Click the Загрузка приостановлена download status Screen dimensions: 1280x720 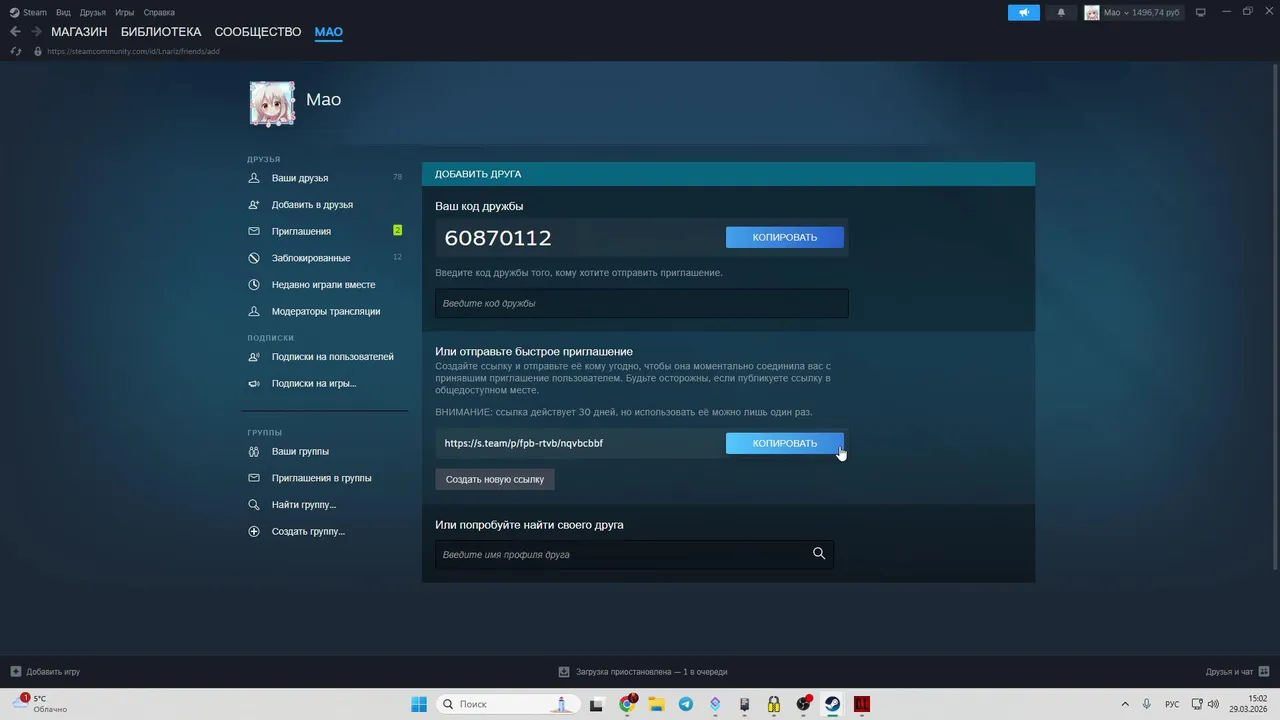tap(651, 672)
